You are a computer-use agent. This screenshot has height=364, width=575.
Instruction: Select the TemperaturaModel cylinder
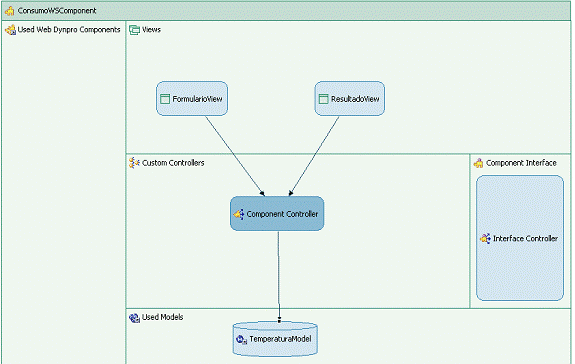point(275,339)
